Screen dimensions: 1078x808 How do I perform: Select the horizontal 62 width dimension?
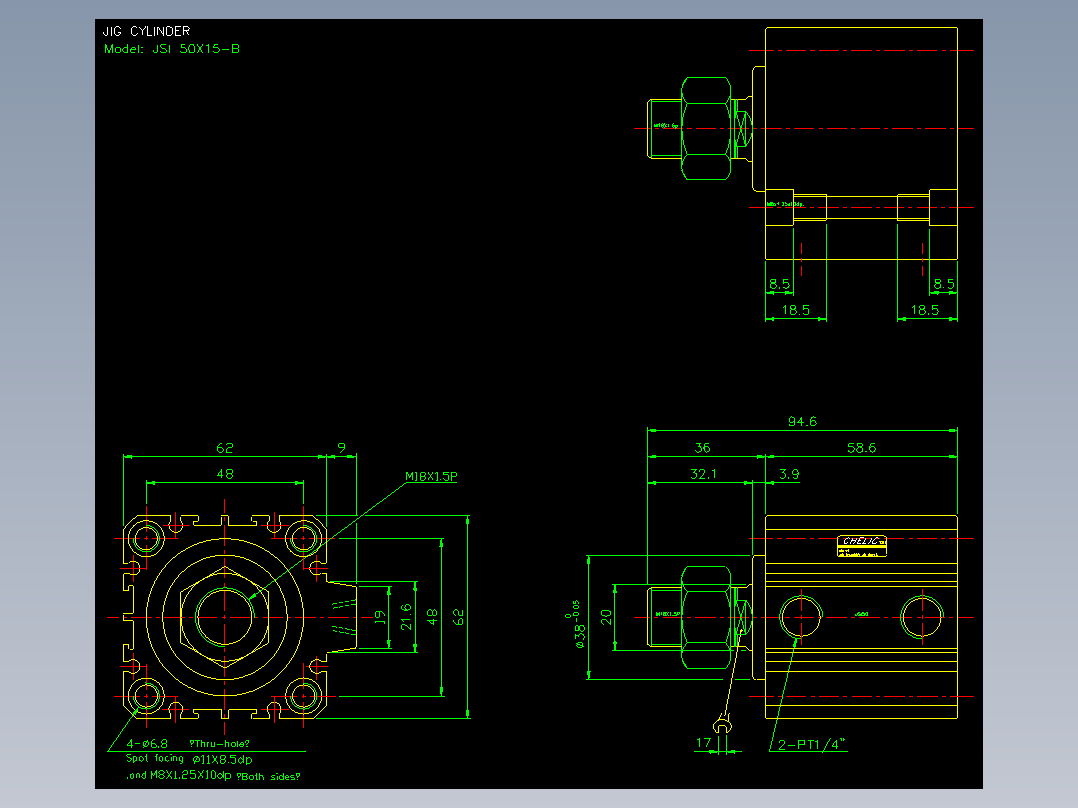[225, 448]
